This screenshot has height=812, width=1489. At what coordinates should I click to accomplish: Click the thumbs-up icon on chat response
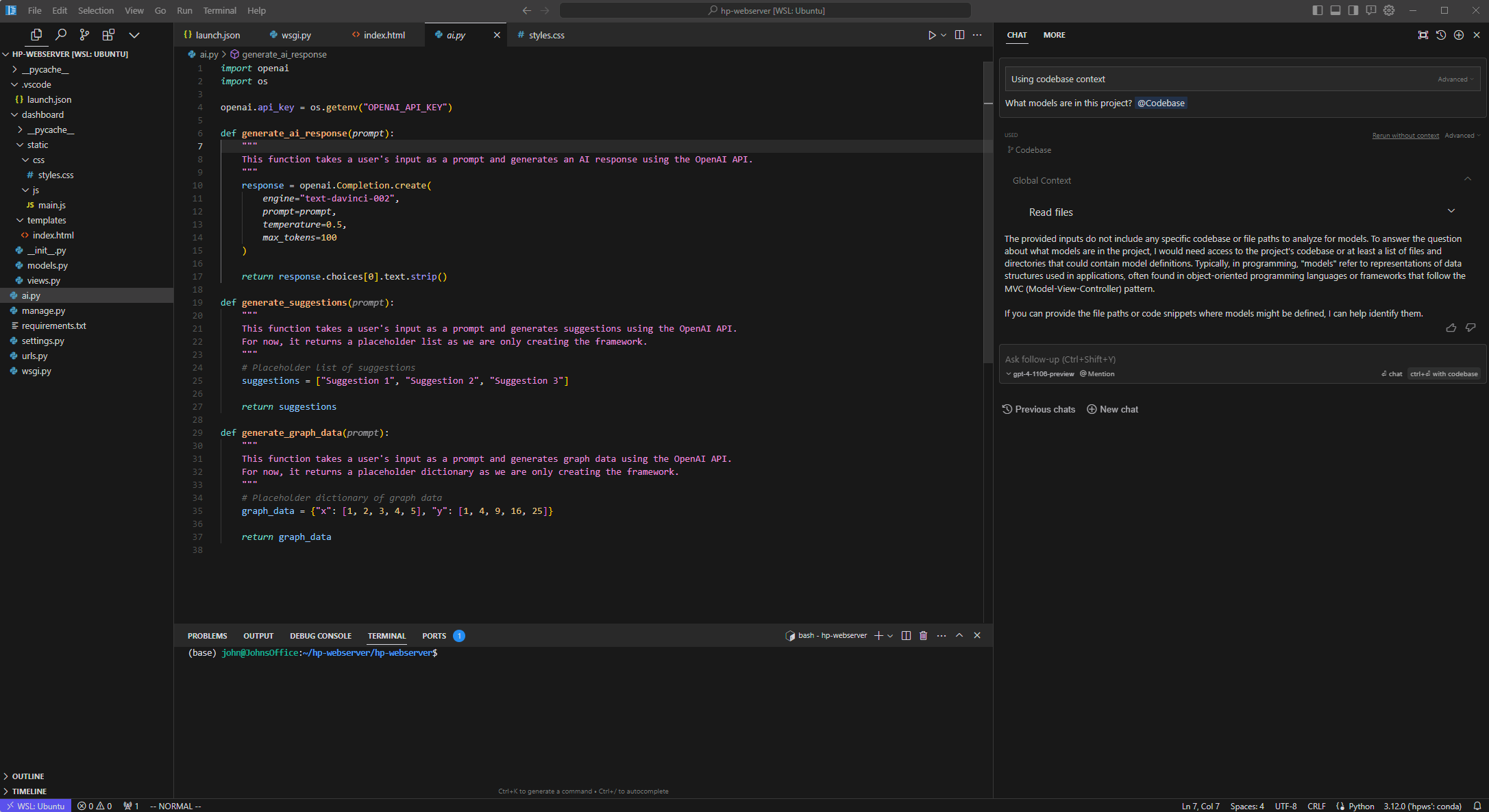point(1451,328)
